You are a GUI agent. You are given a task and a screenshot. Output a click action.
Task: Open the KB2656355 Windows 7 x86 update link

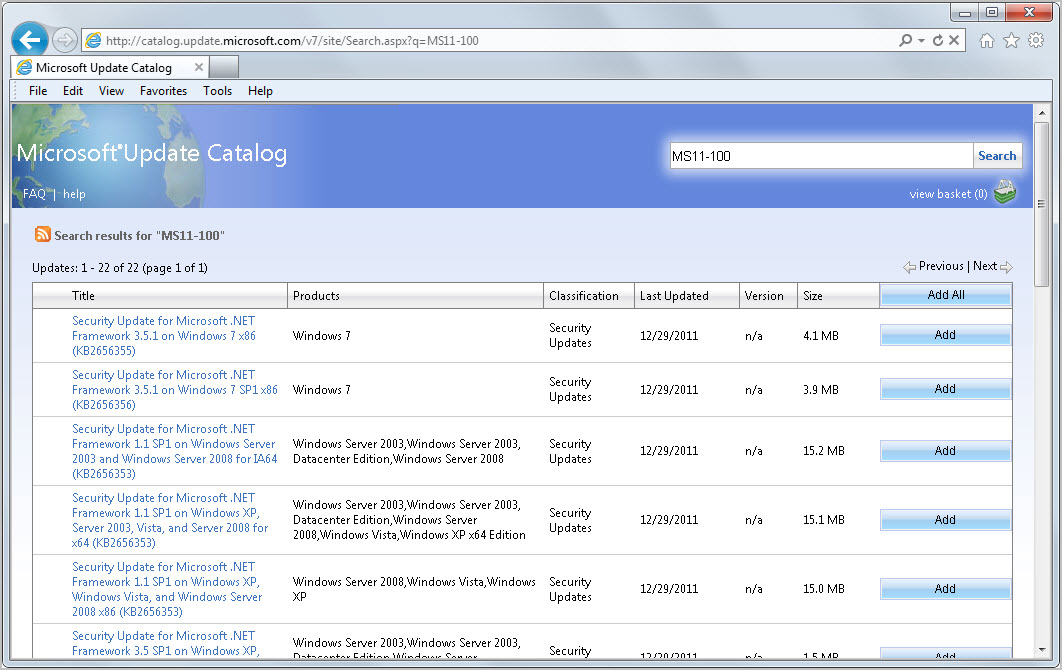pos(164,335)
